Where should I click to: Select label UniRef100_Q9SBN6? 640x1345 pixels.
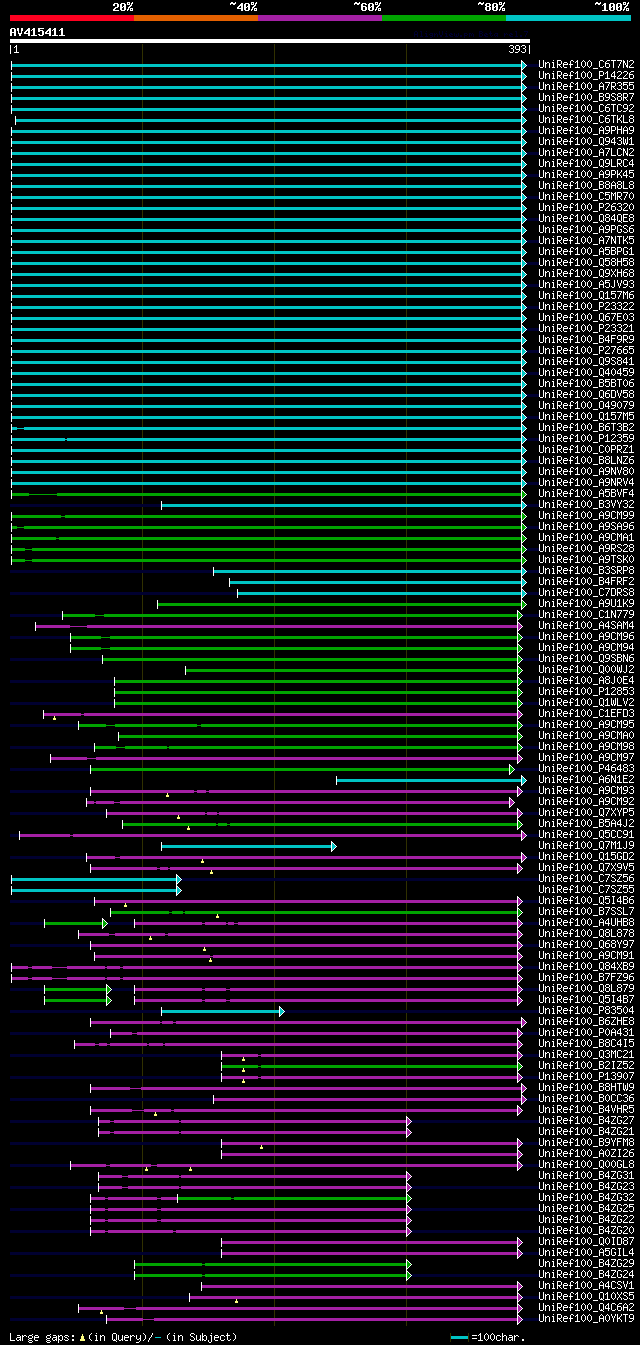coord(586,658)
